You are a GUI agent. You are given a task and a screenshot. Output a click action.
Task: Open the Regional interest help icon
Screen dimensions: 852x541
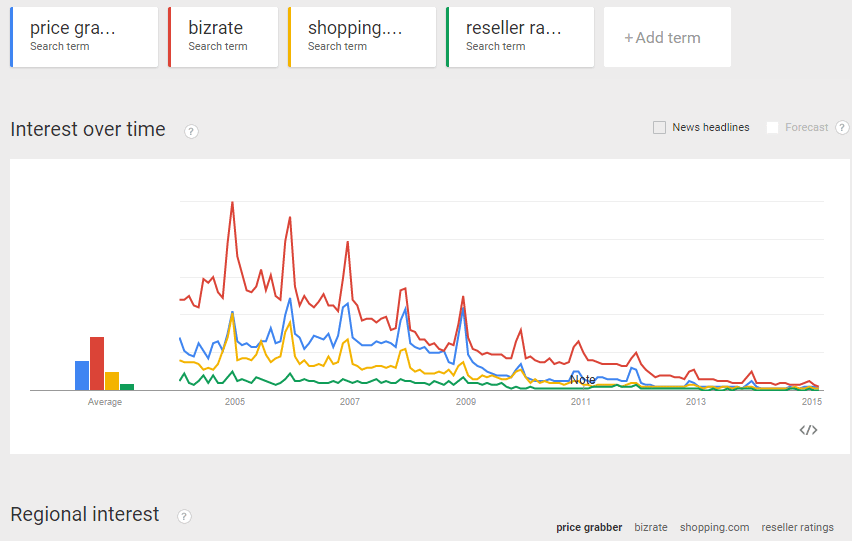tap(184, 516)
